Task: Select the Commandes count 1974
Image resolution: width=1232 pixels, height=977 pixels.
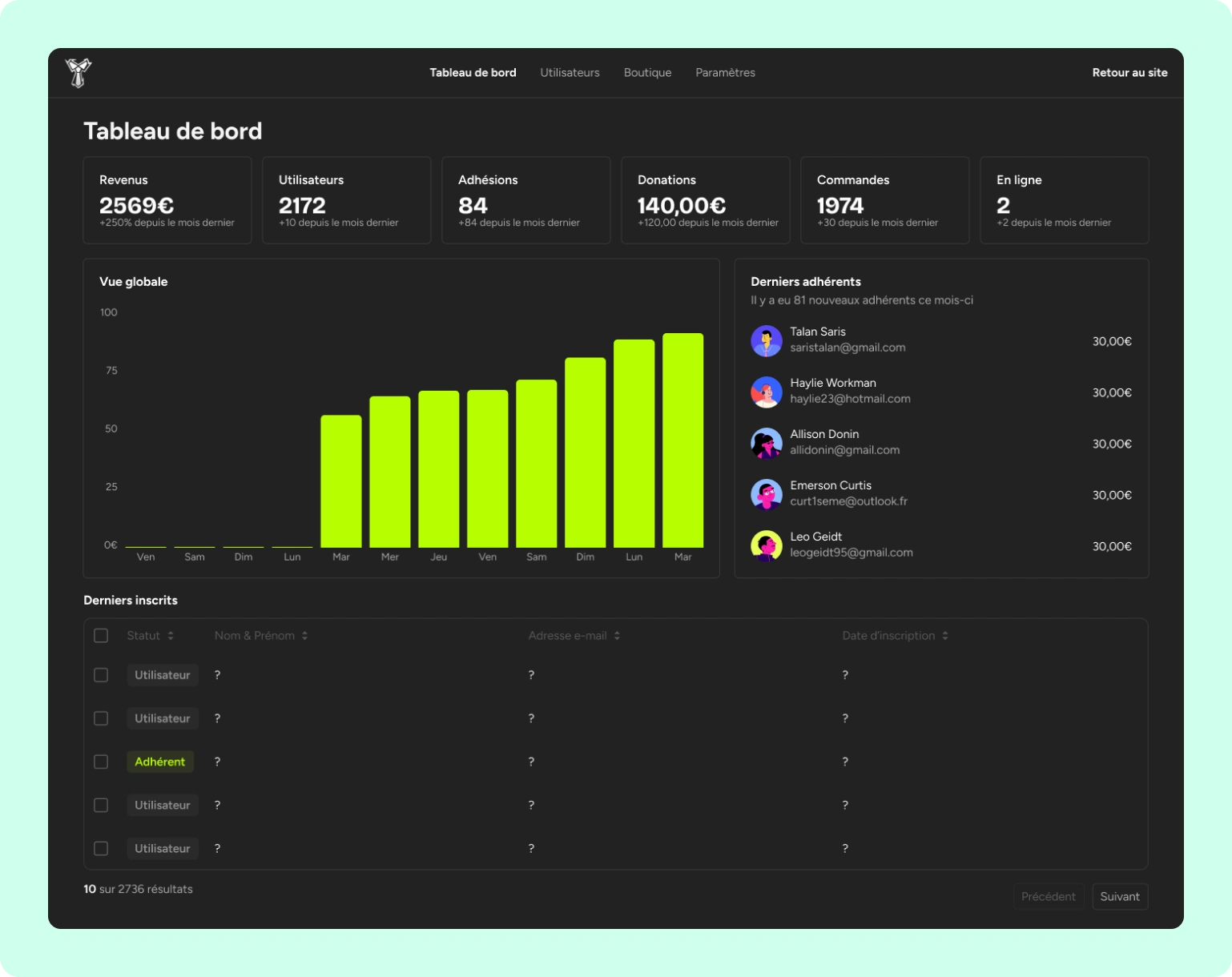Action: point(840,206)
